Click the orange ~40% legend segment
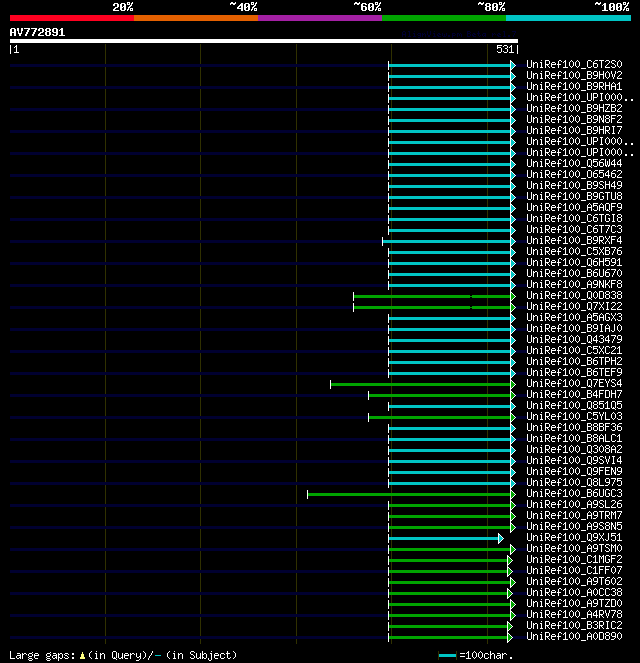The height and width of the screenshot is (663, 640). click(x=196, y=18)
